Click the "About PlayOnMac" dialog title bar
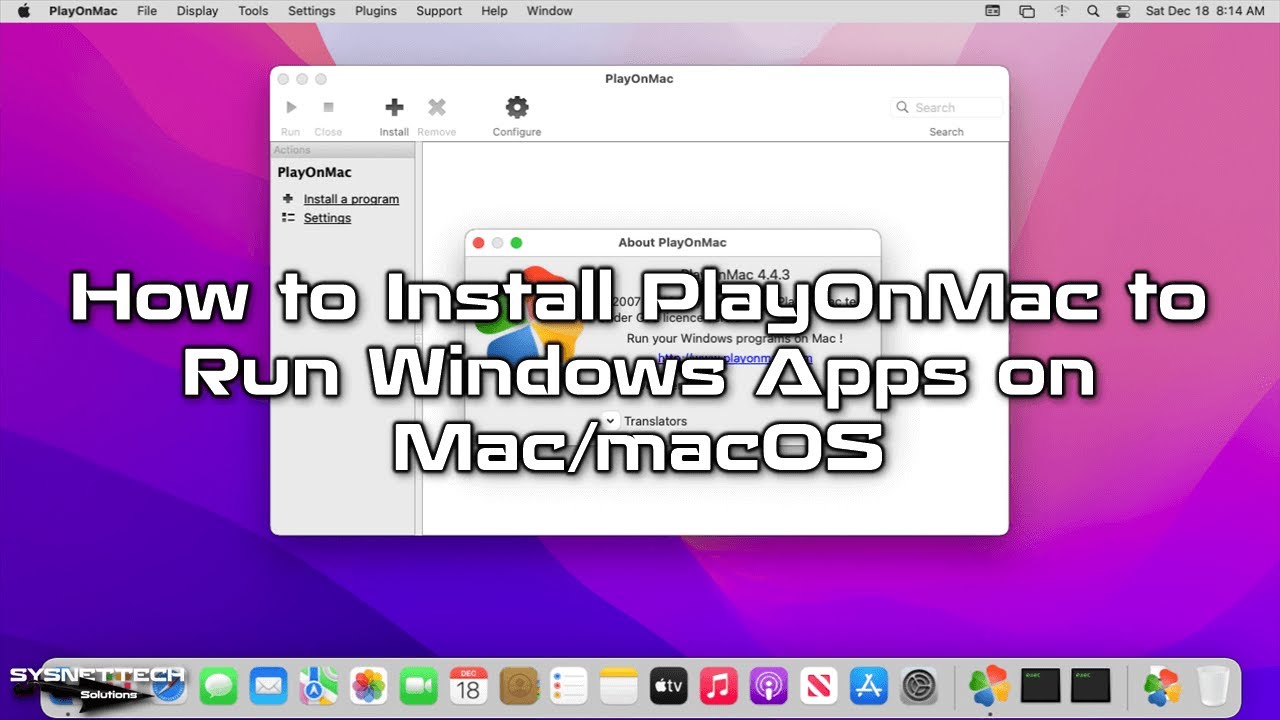Viewport: 1280px width, 720px height. [x=673, y=242]
